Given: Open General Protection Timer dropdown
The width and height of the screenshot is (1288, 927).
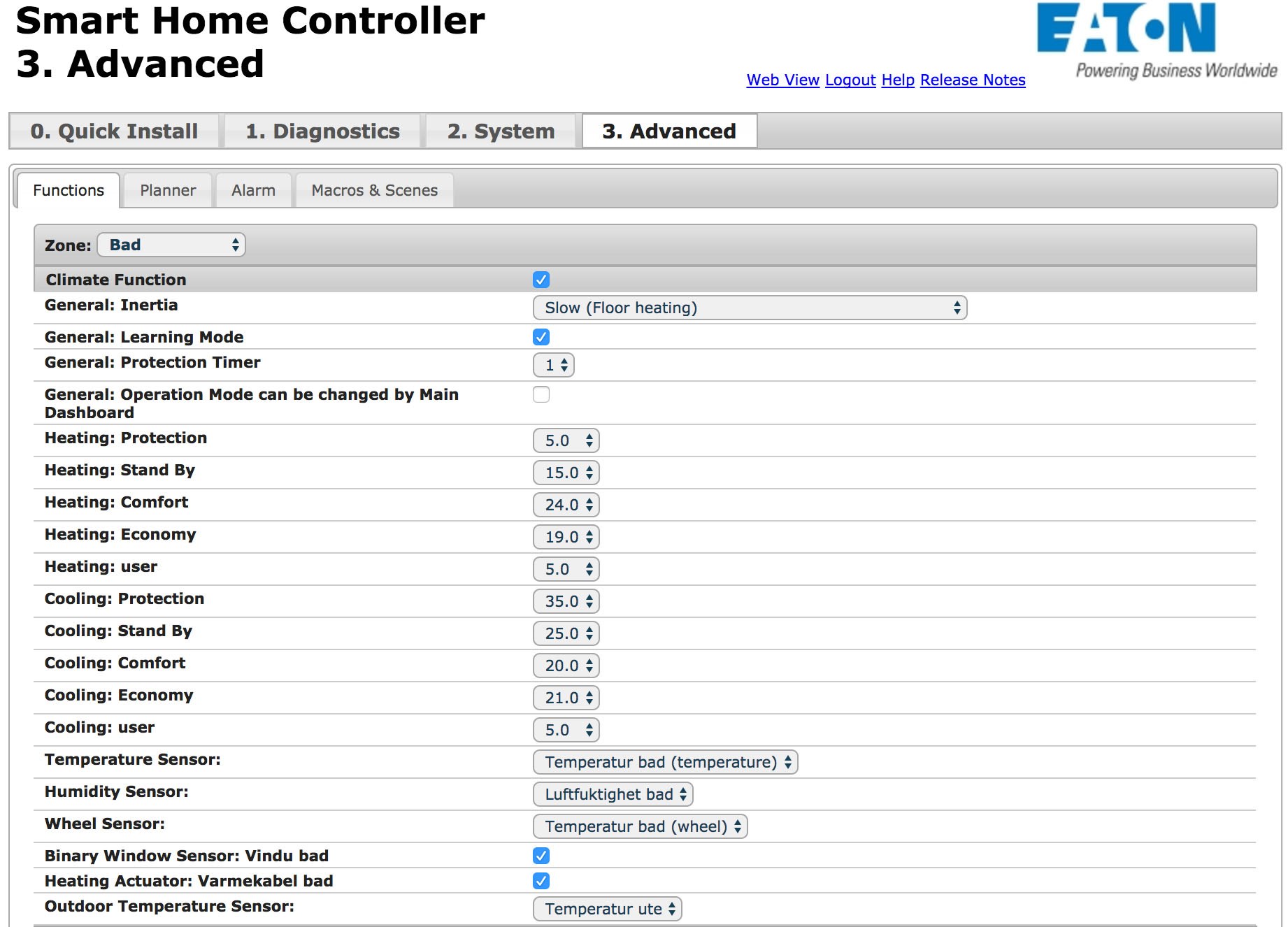Looking at the screenshot, I should point(554,365).
